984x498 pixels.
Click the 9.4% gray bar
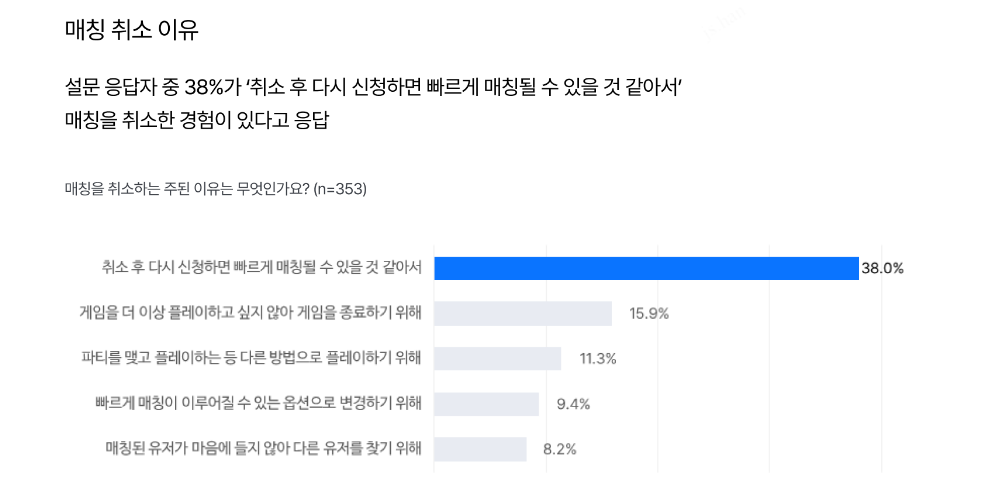tap(486, 404)
